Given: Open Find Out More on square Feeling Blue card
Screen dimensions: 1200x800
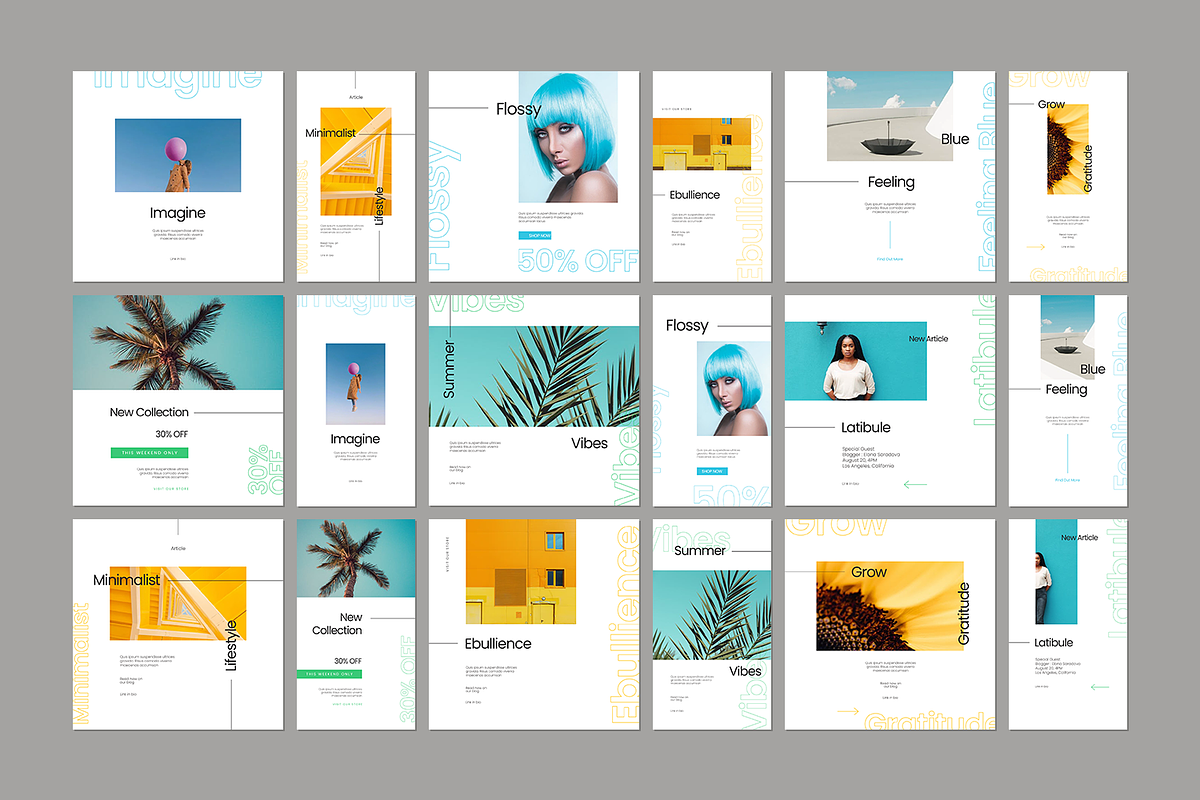Looking at the screenshot, I should pos(890,259).
